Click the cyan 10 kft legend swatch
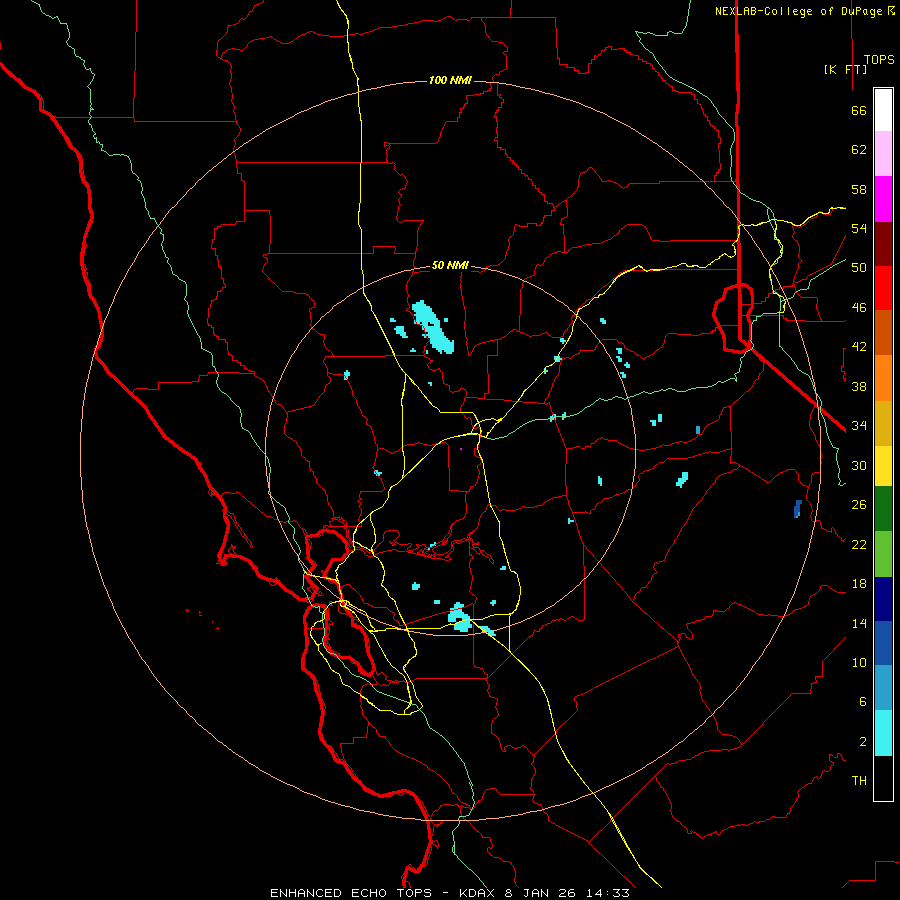This screenshot has width=900, height=900. tap(883, 733)
